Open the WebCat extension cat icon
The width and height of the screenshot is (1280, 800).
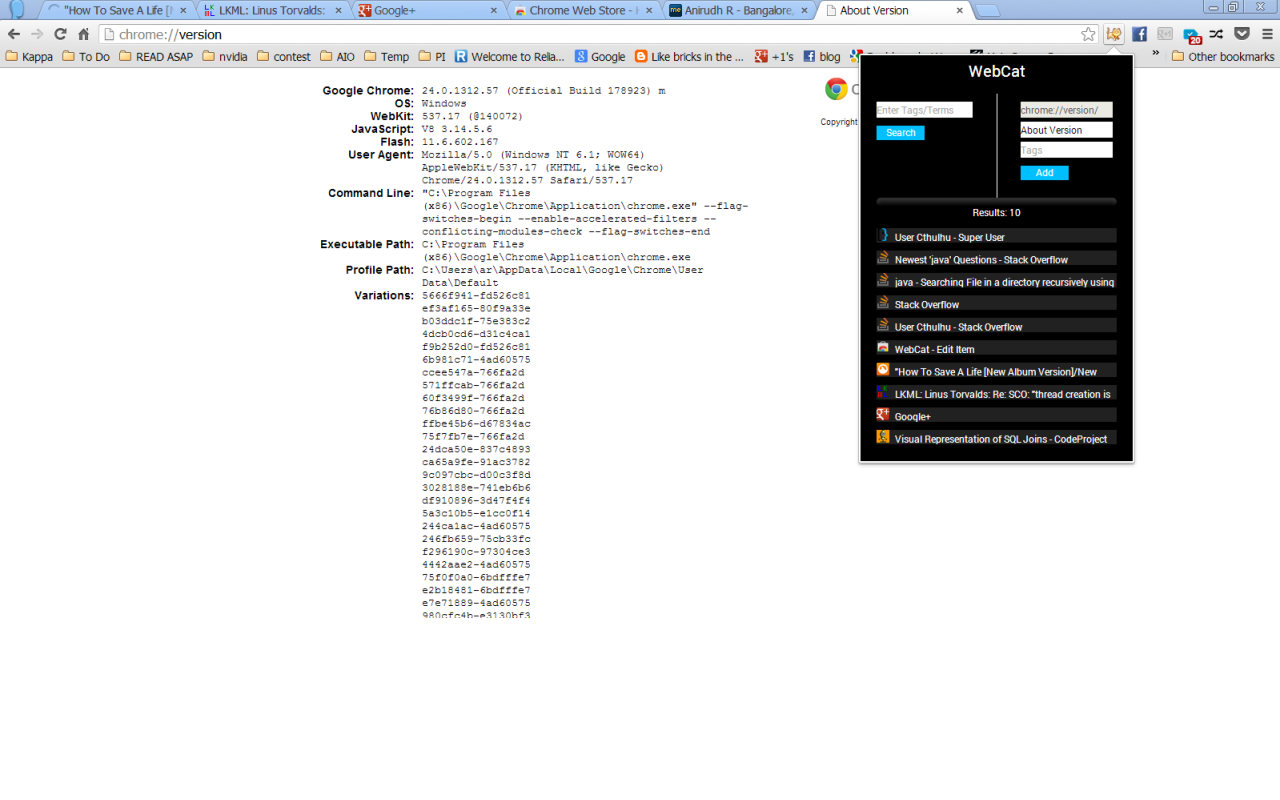point(1113,33)
